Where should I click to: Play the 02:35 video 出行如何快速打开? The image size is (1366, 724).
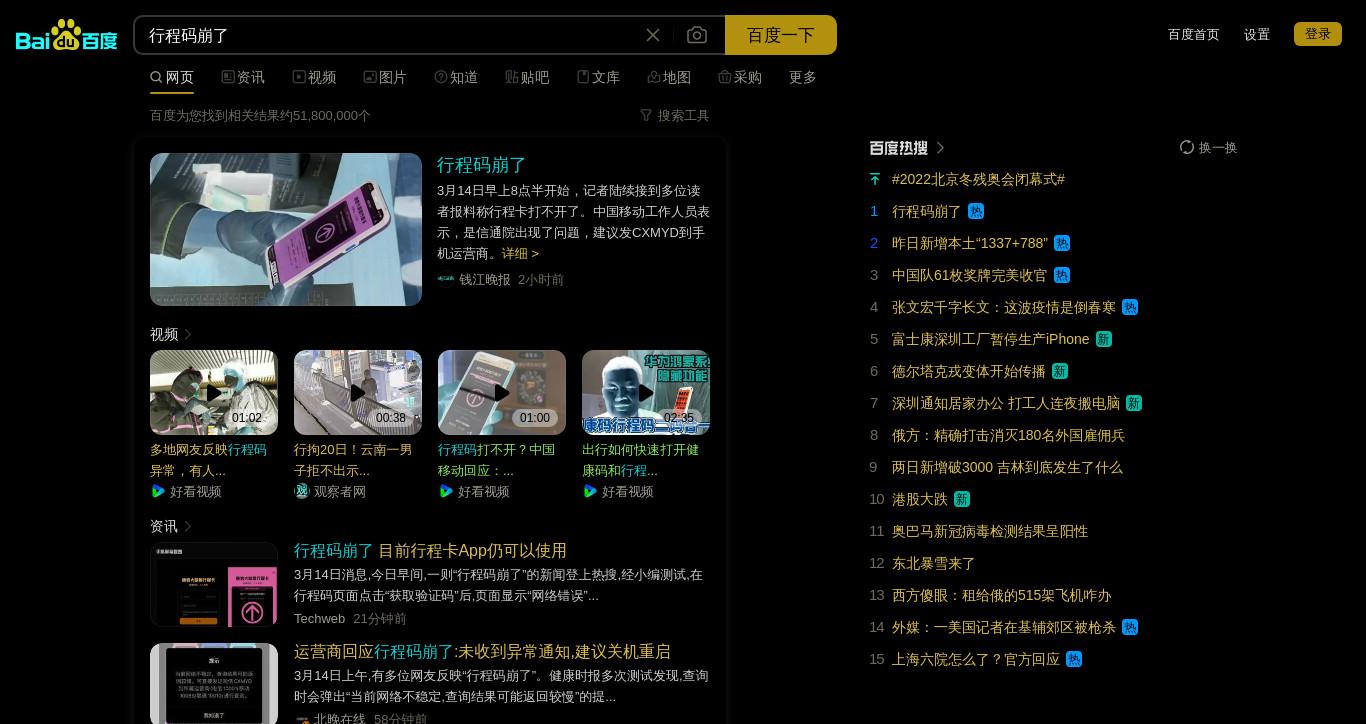(x=646, y=392)
